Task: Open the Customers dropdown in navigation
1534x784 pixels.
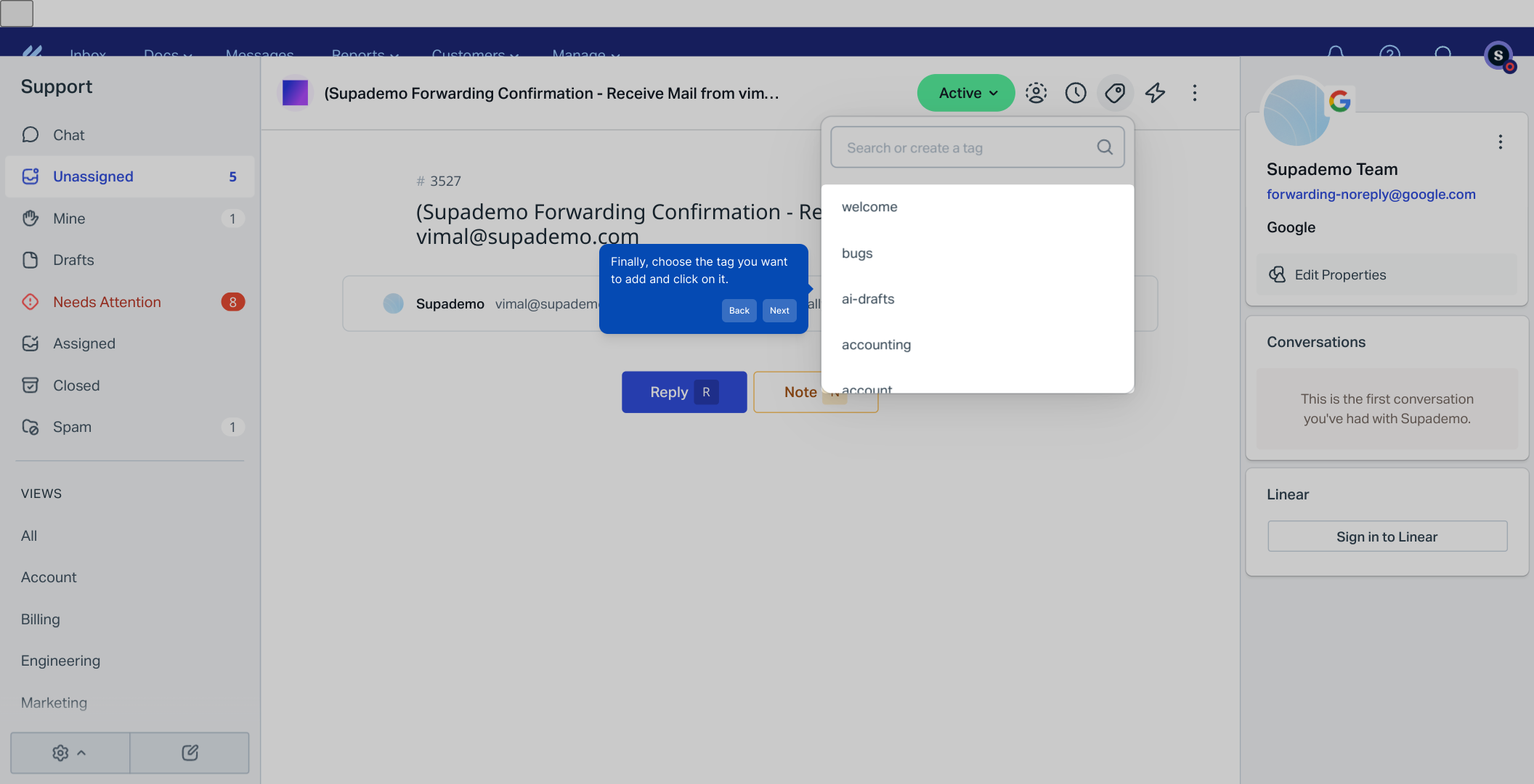Action: pos(475,54)
